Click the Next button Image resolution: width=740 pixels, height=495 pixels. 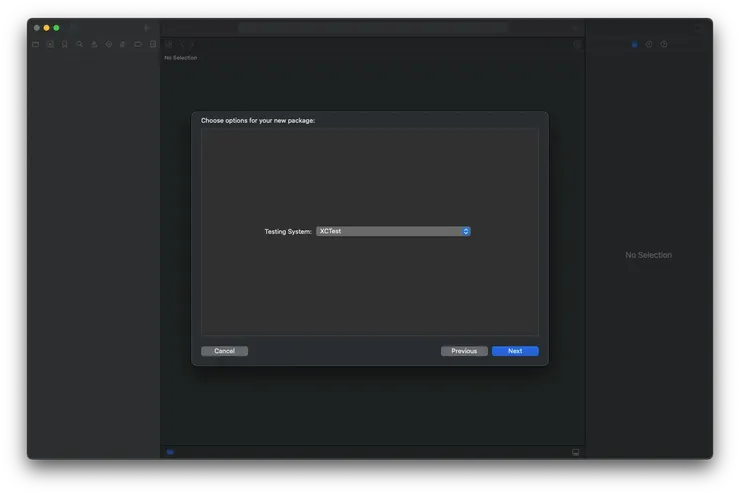(515, 351)
